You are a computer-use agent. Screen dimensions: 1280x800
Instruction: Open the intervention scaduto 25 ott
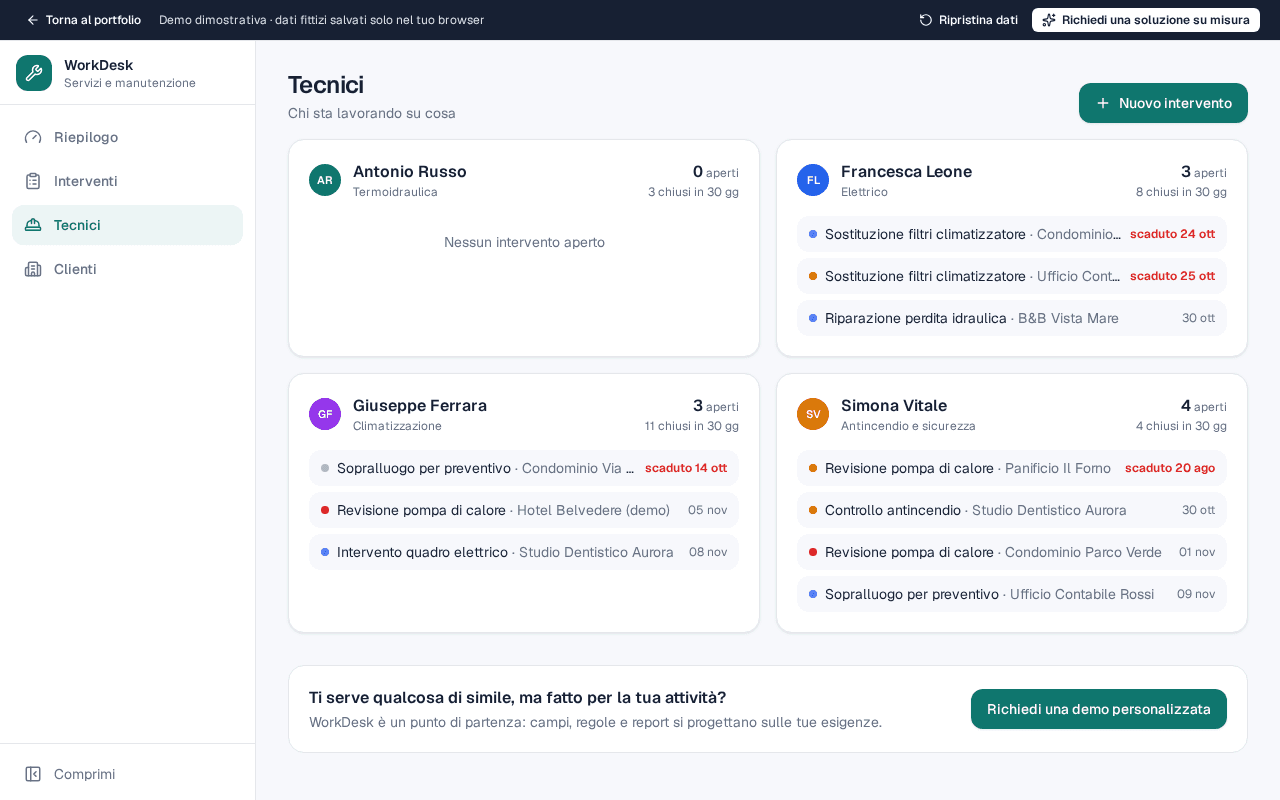(1012, 276)
